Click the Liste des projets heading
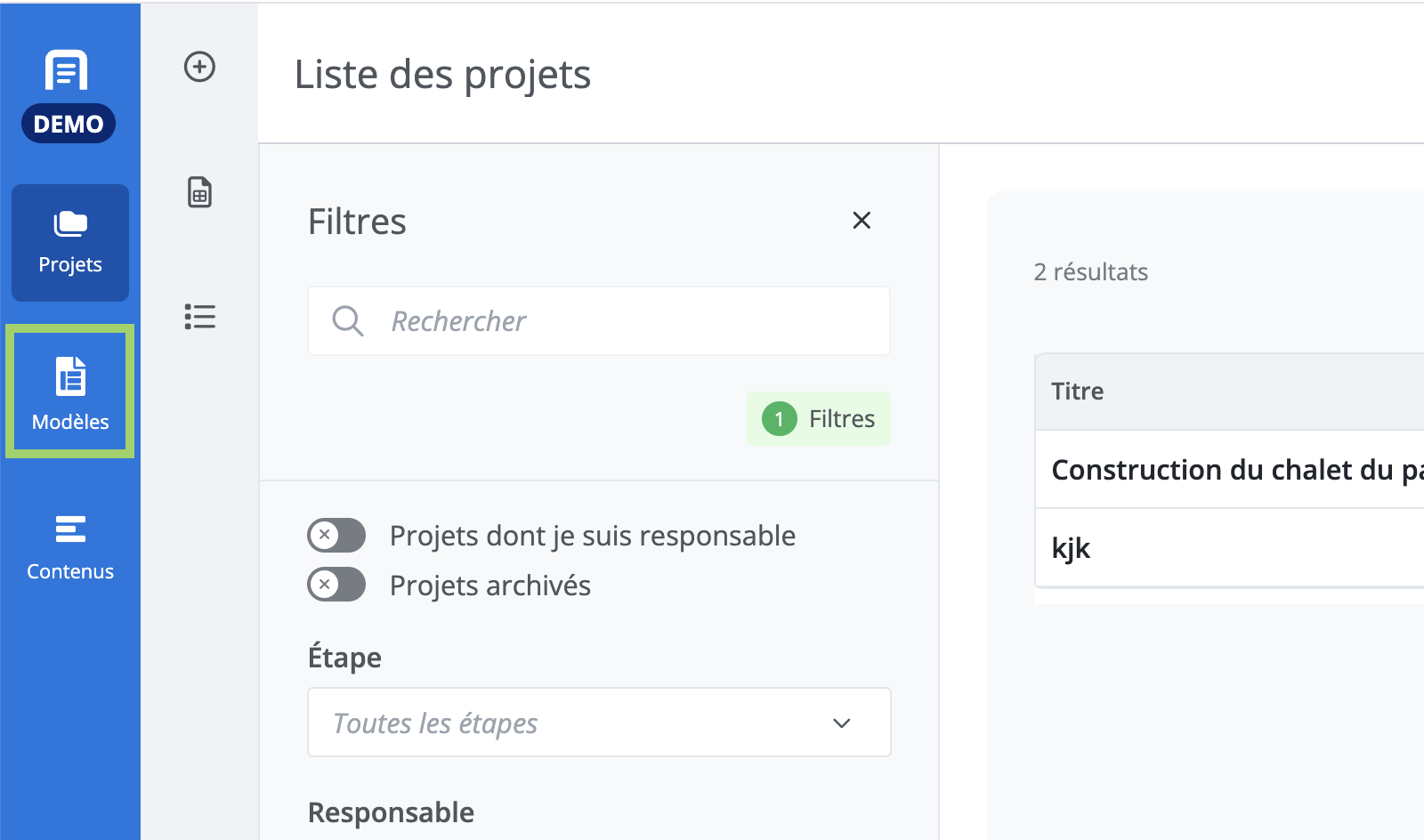The height and width of the screenshot is (840, 1424). coord(442,75)
